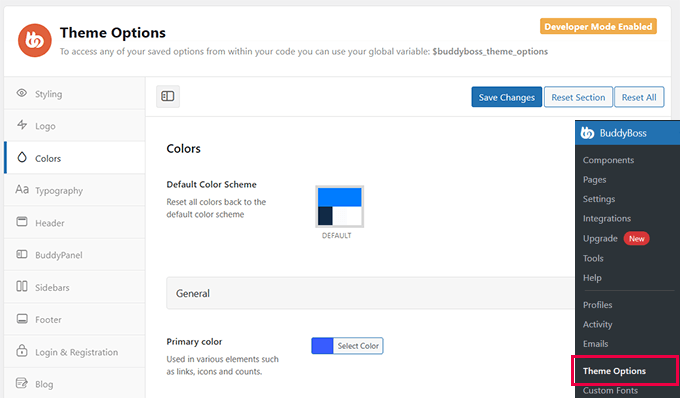Click Select Color button for Primary color

(x=358, y=346)
